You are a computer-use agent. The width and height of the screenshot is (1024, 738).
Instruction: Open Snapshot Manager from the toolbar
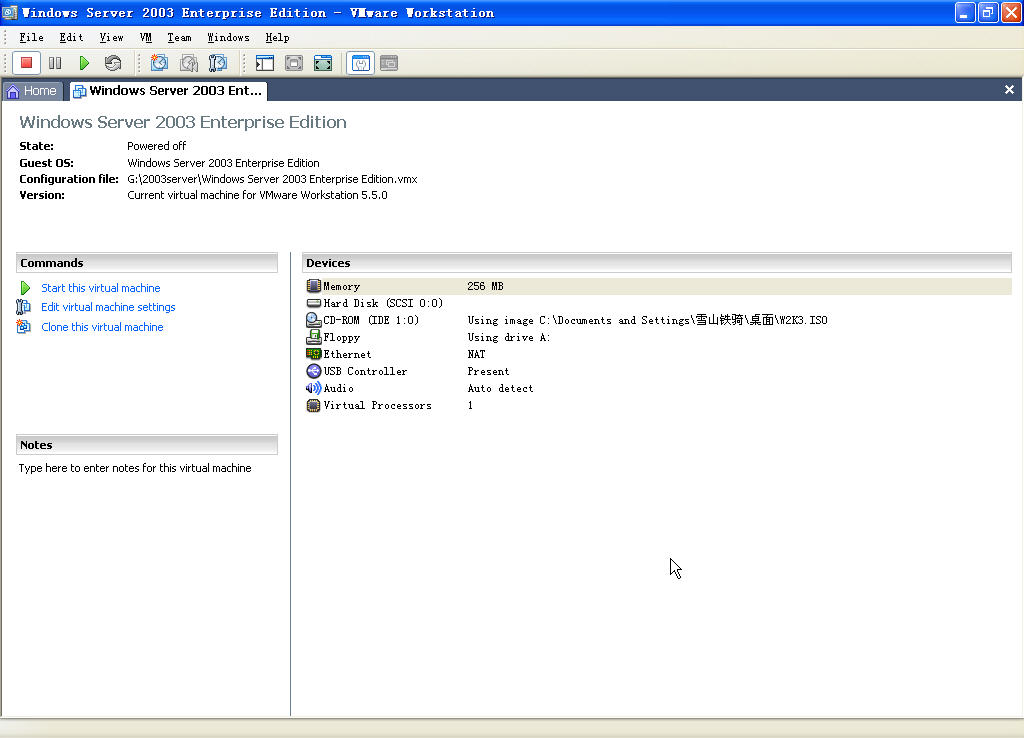(x=217, y=63)
